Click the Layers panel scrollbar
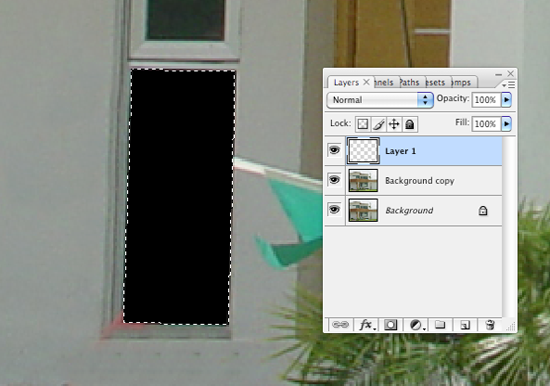This screenshot has height=386, width=550. click(x=508, y=227)
